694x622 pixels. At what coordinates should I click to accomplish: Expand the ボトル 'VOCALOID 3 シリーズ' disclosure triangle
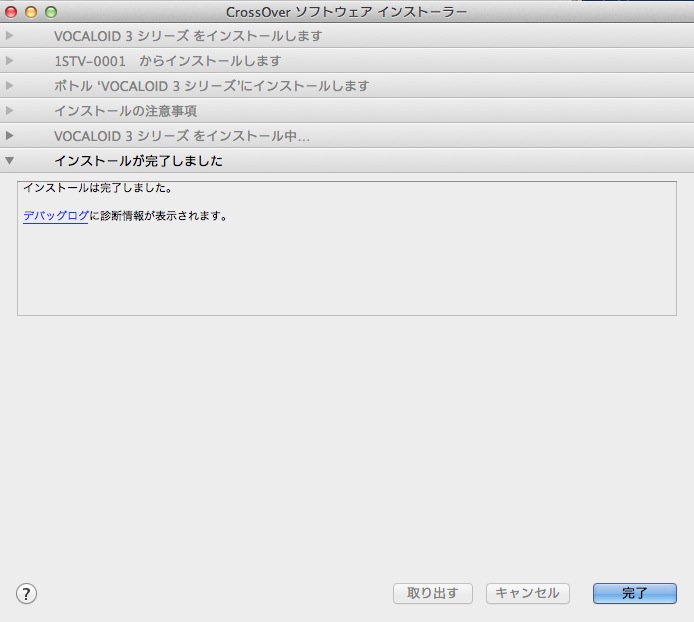(9, 85)
